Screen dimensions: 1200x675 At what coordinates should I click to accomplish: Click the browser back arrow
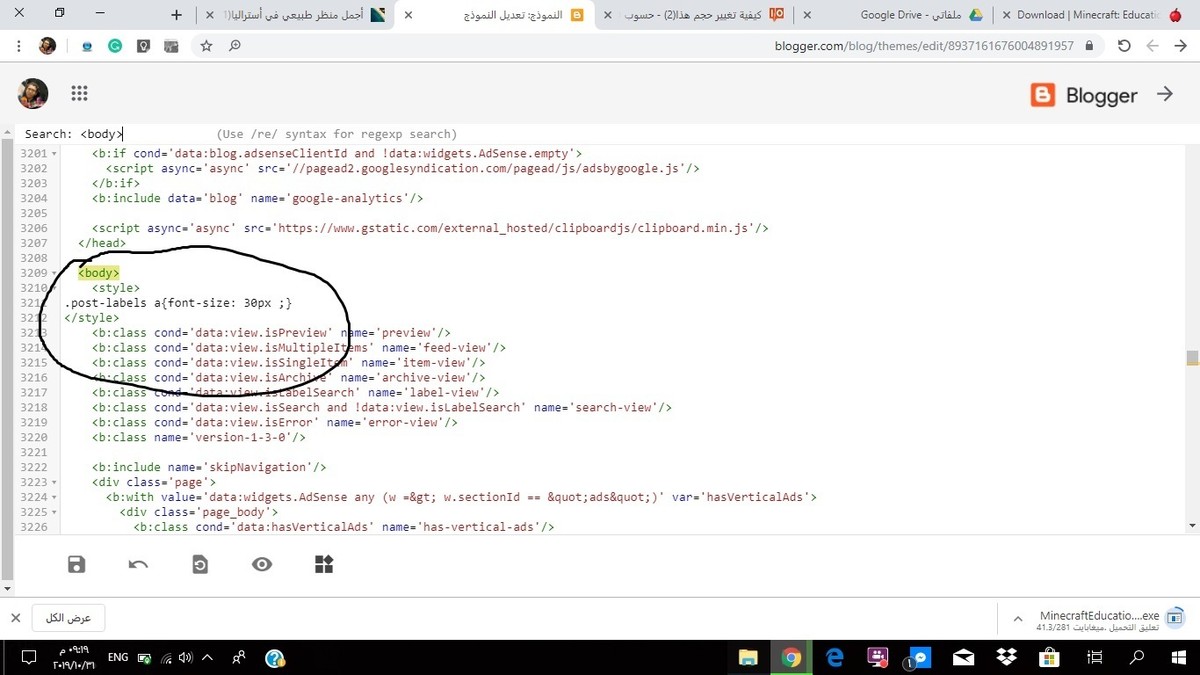coord(1180,46)
